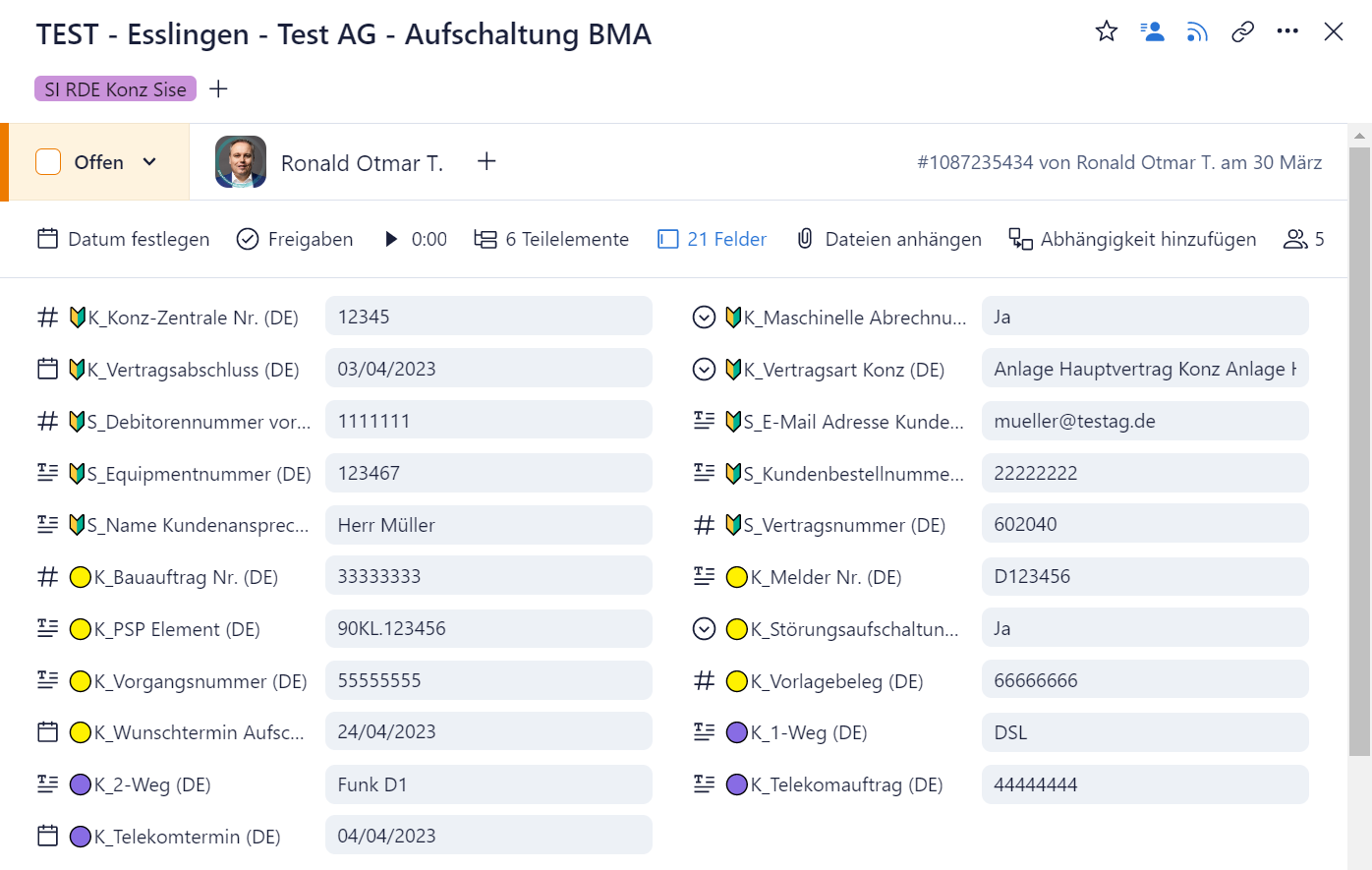This screenshot has height=870, width=1372.
Task: Open the K_Störungsaufschaltung dropdown showing Ja
Action: pos(1144,628)
